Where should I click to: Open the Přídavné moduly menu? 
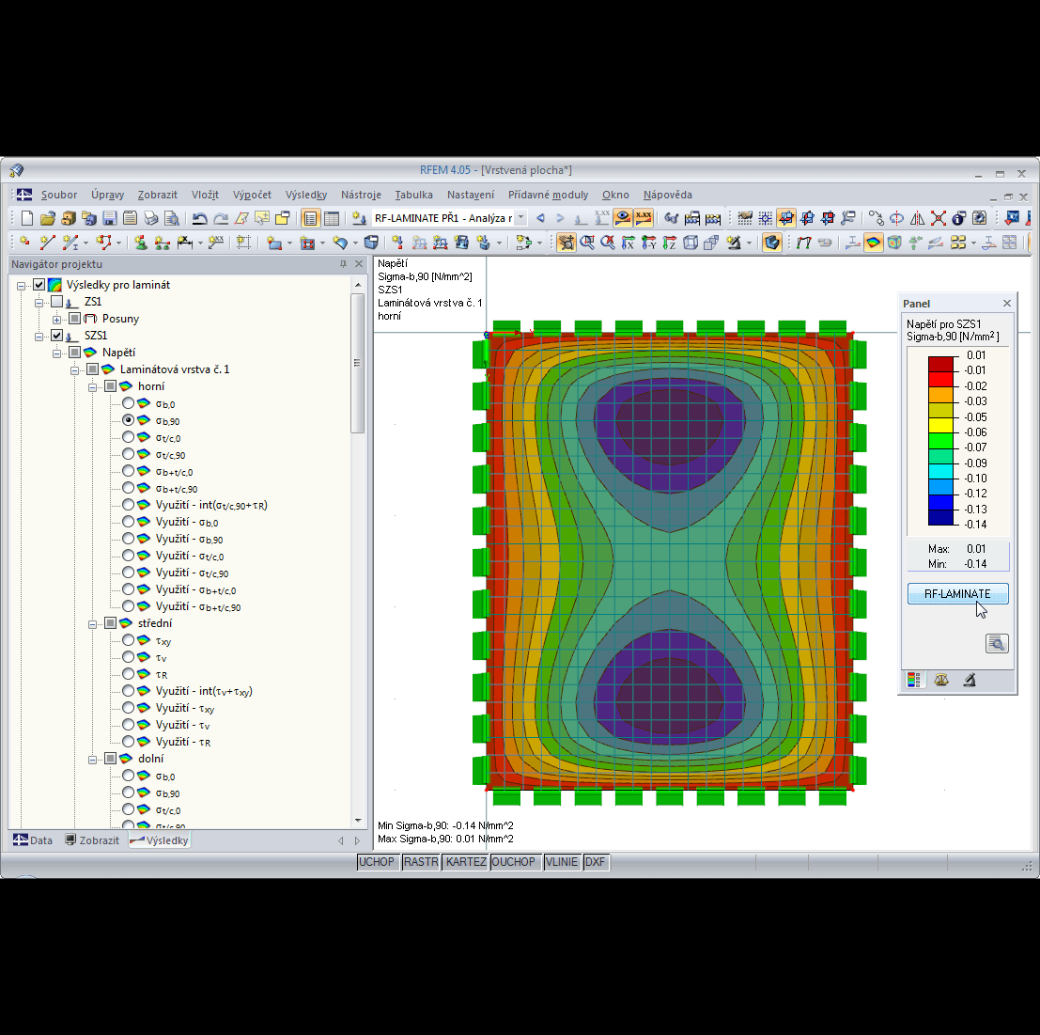tap(548, 195)
